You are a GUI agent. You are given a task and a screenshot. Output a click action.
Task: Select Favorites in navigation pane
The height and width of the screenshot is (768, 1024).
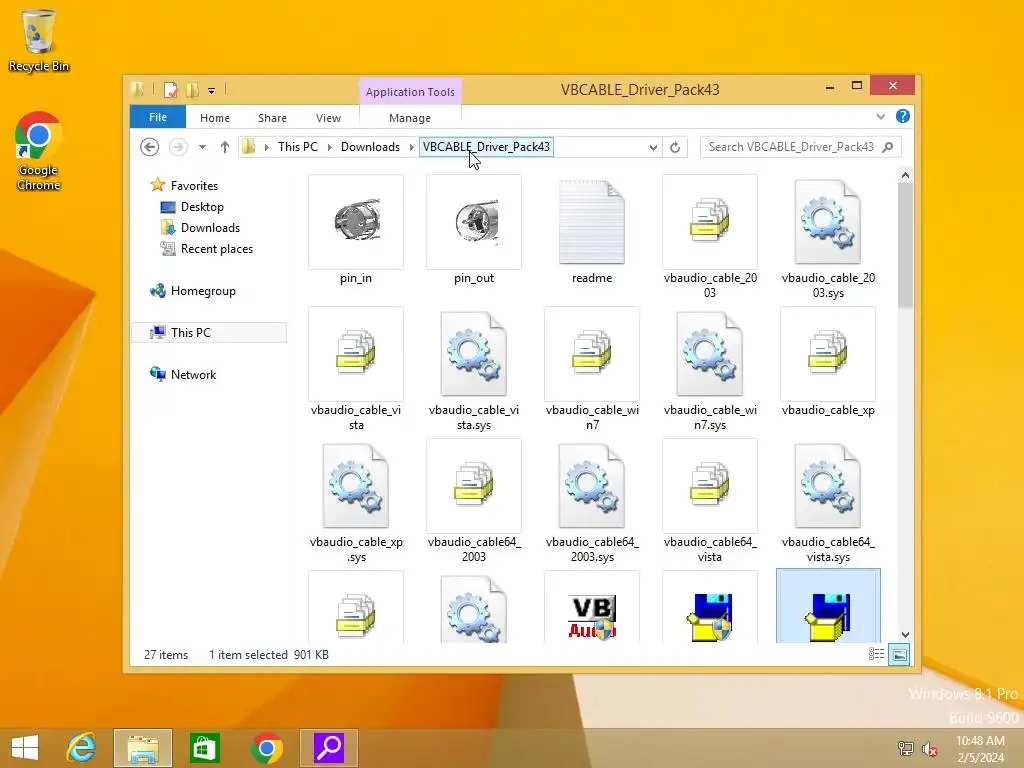coord(194,185)
